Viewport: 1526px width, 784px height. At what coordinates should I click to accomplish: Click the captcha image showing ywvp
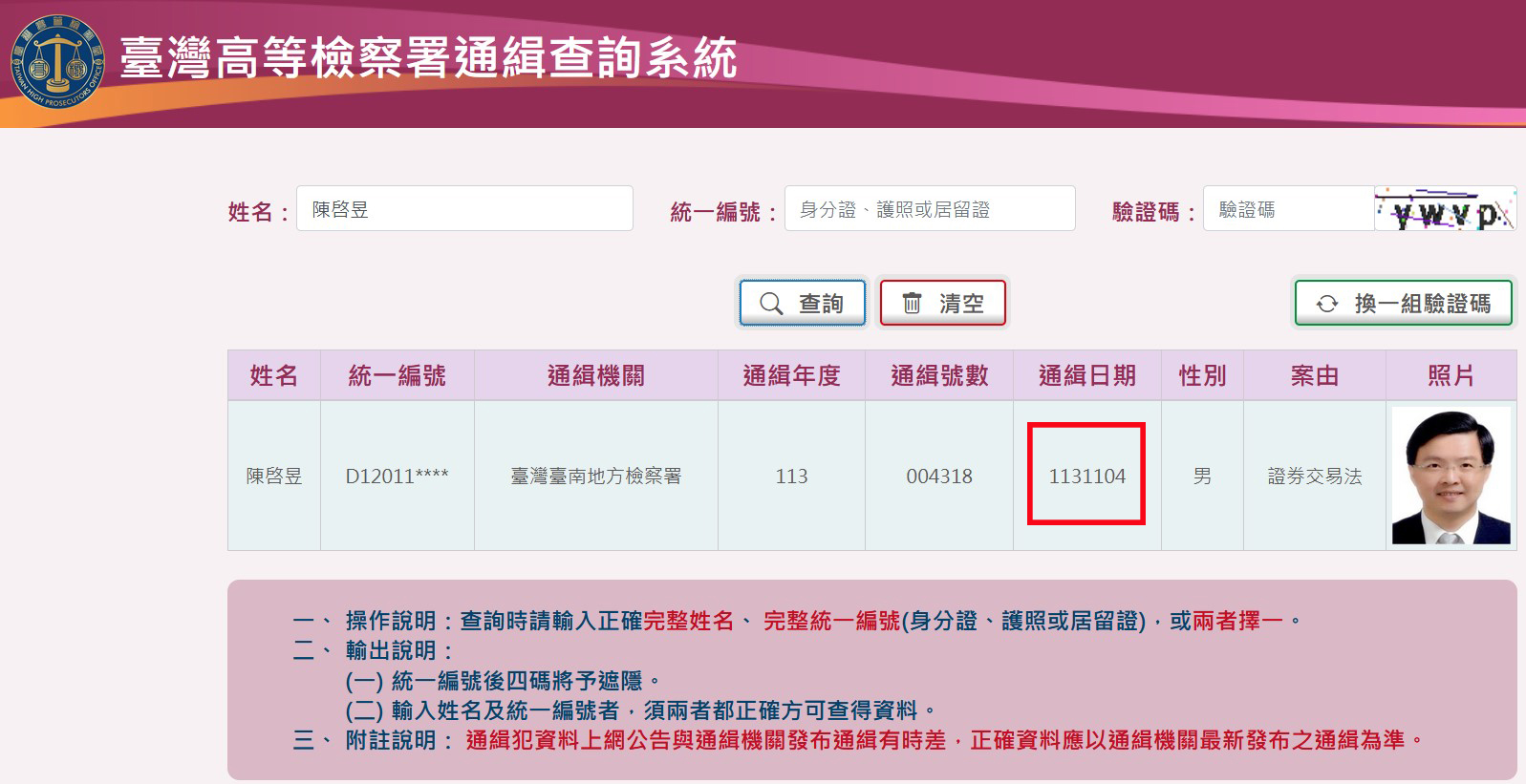tap(1445, 209)
